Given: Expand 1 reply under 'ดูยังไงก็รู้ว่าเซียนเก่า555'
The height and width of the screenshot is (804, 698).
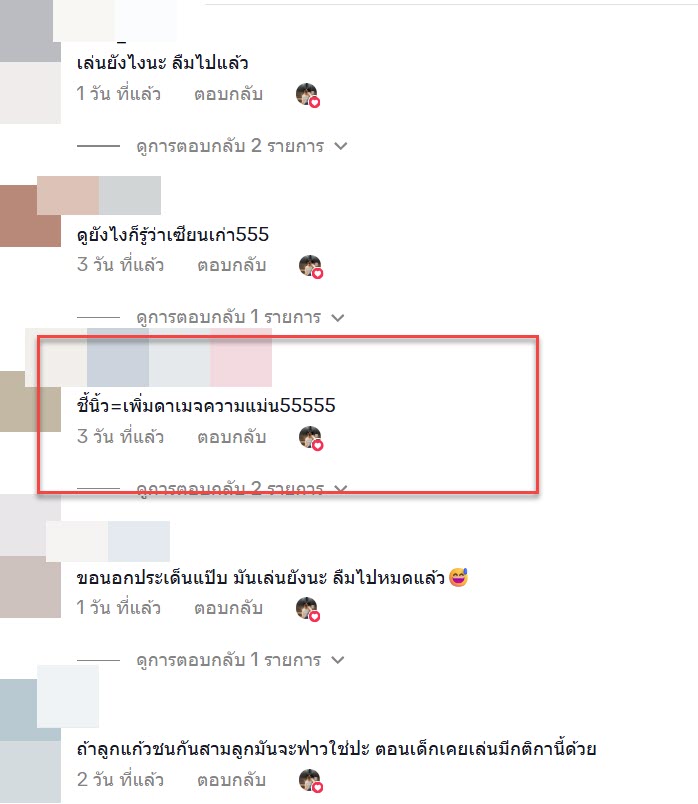Looking at the screenshot, I should click(240, 317).
